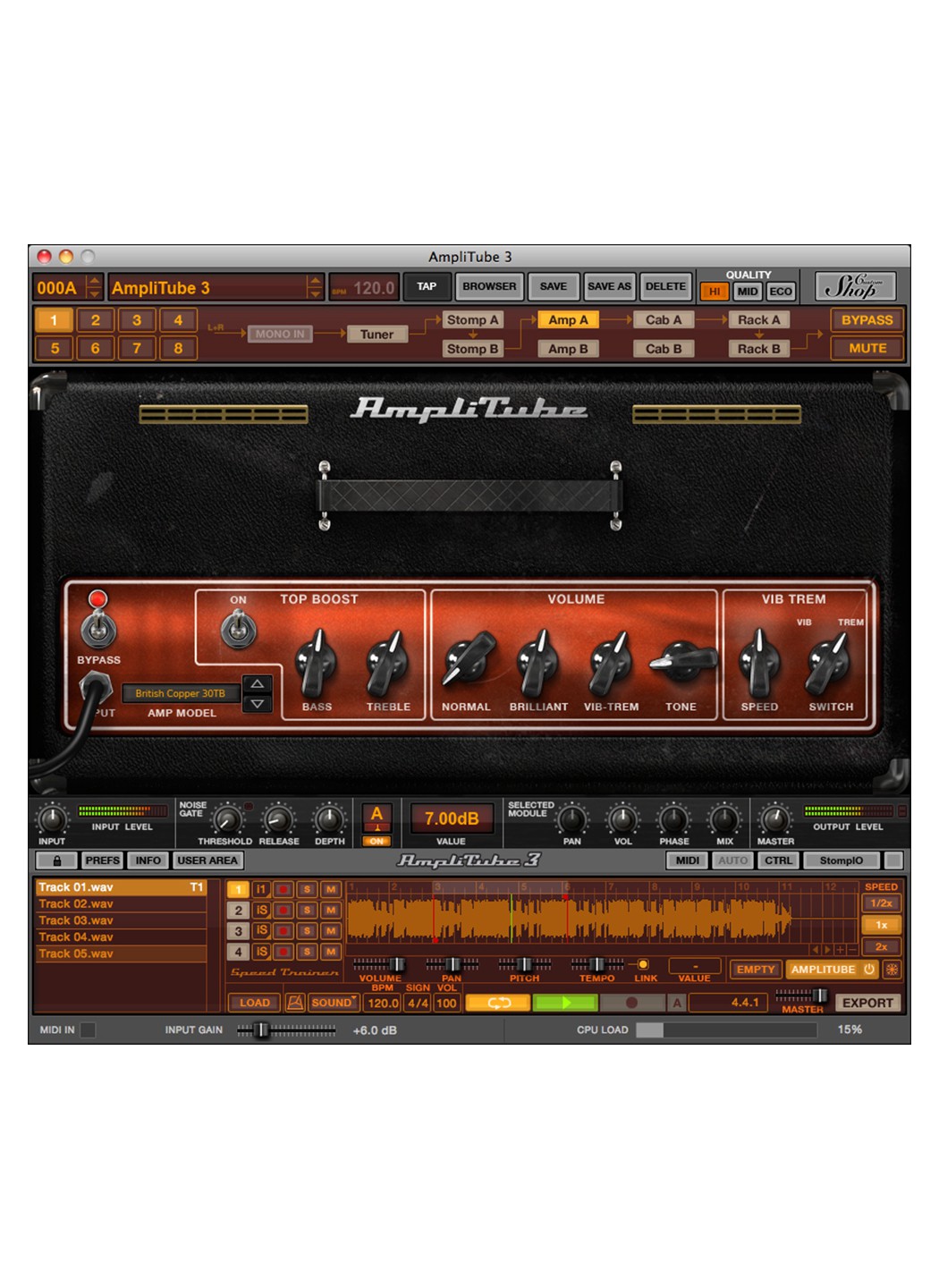Arm record on track 3 row

[x=283, y=930]
